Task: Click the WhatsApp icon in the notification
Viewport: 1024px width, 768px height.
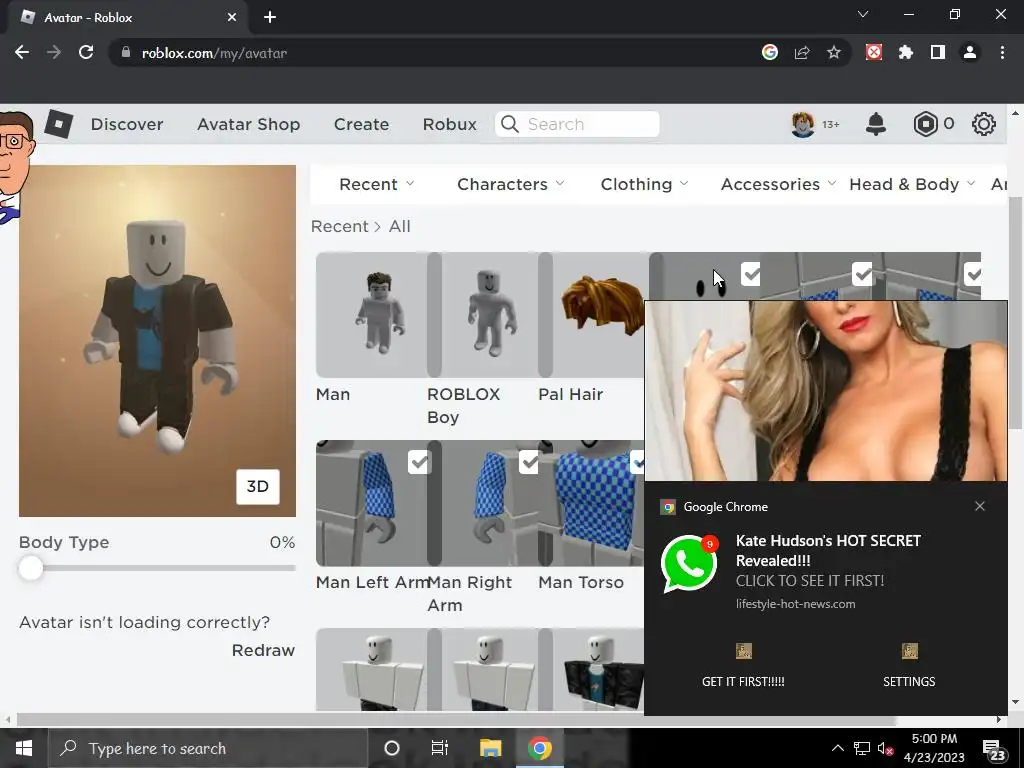Action: [689, 564]
